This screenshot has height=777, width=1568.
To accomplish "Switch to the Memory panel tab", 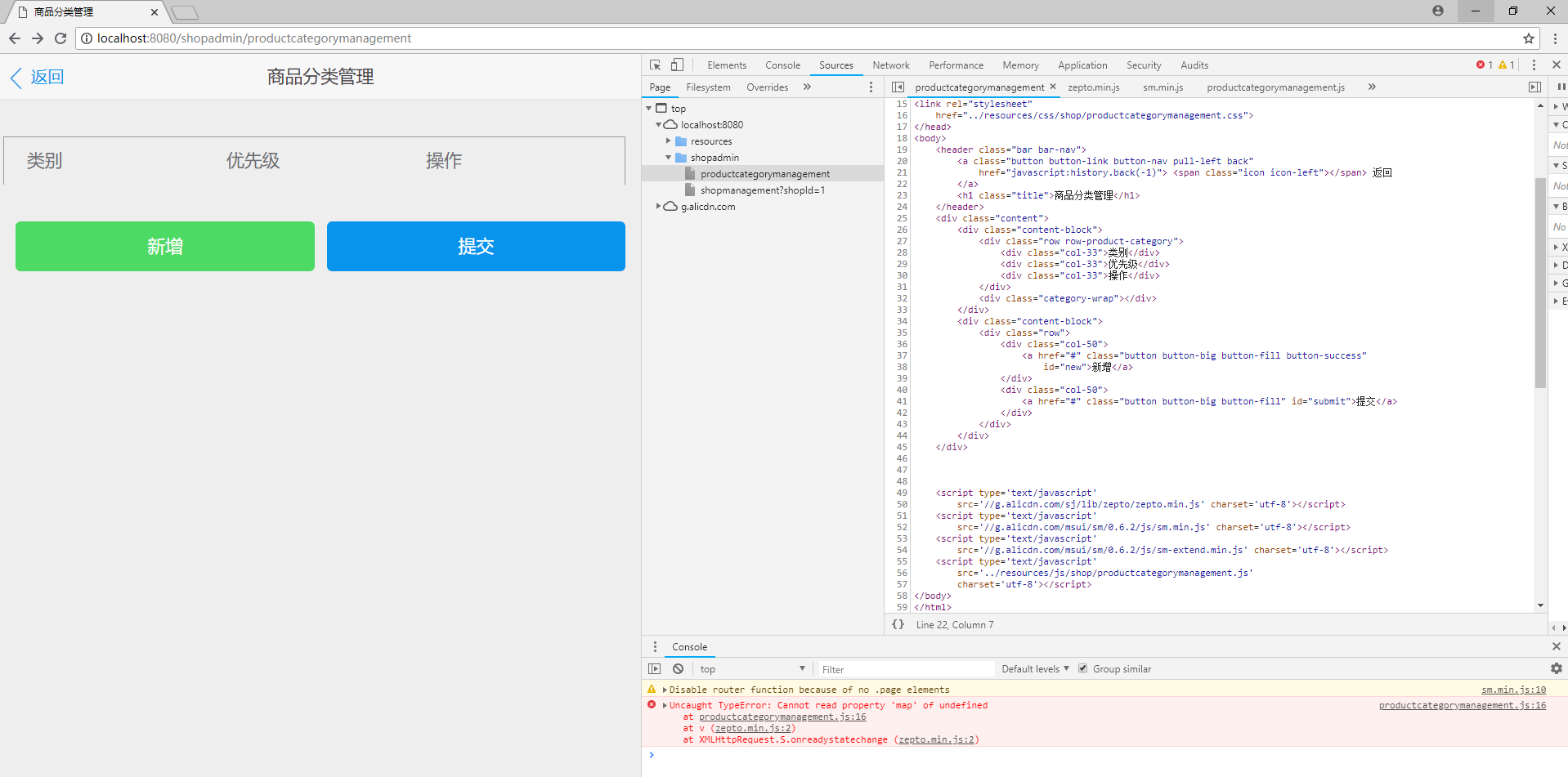I will pos(1020,65).
